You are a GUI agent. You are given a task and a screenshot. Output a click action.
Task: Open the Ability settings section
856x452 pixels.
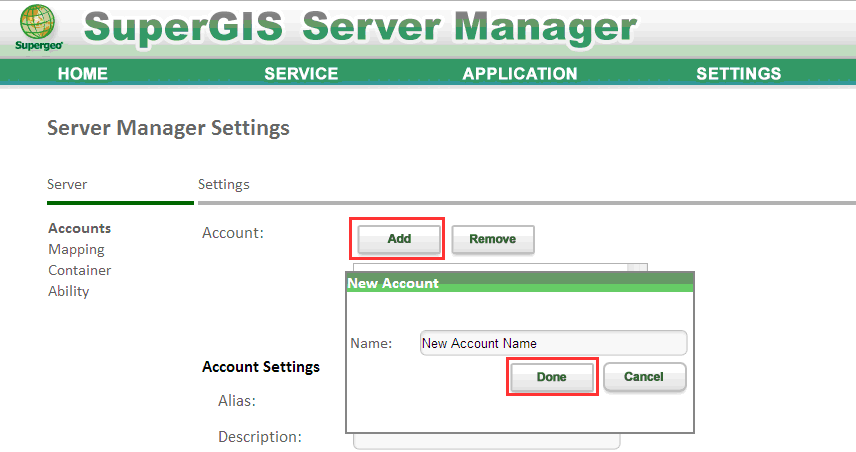[x=68, y=292]
